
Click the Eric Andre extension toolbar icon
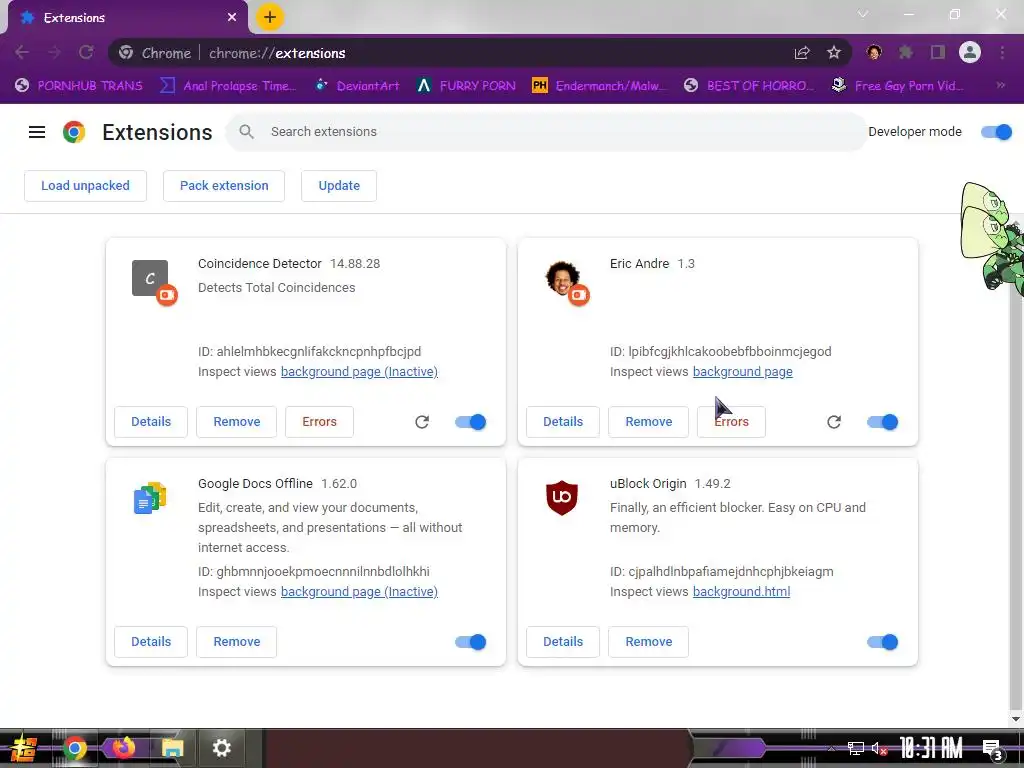point(874,52)
